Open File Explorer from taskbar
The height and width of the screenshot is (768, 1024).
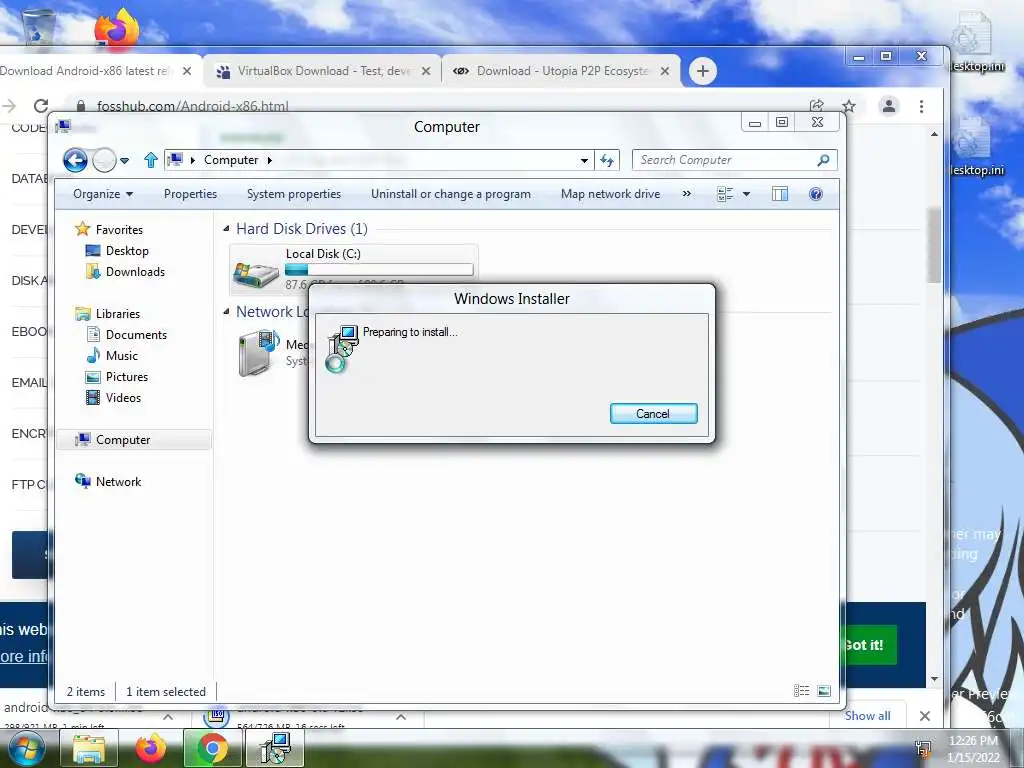click(89, 749)
